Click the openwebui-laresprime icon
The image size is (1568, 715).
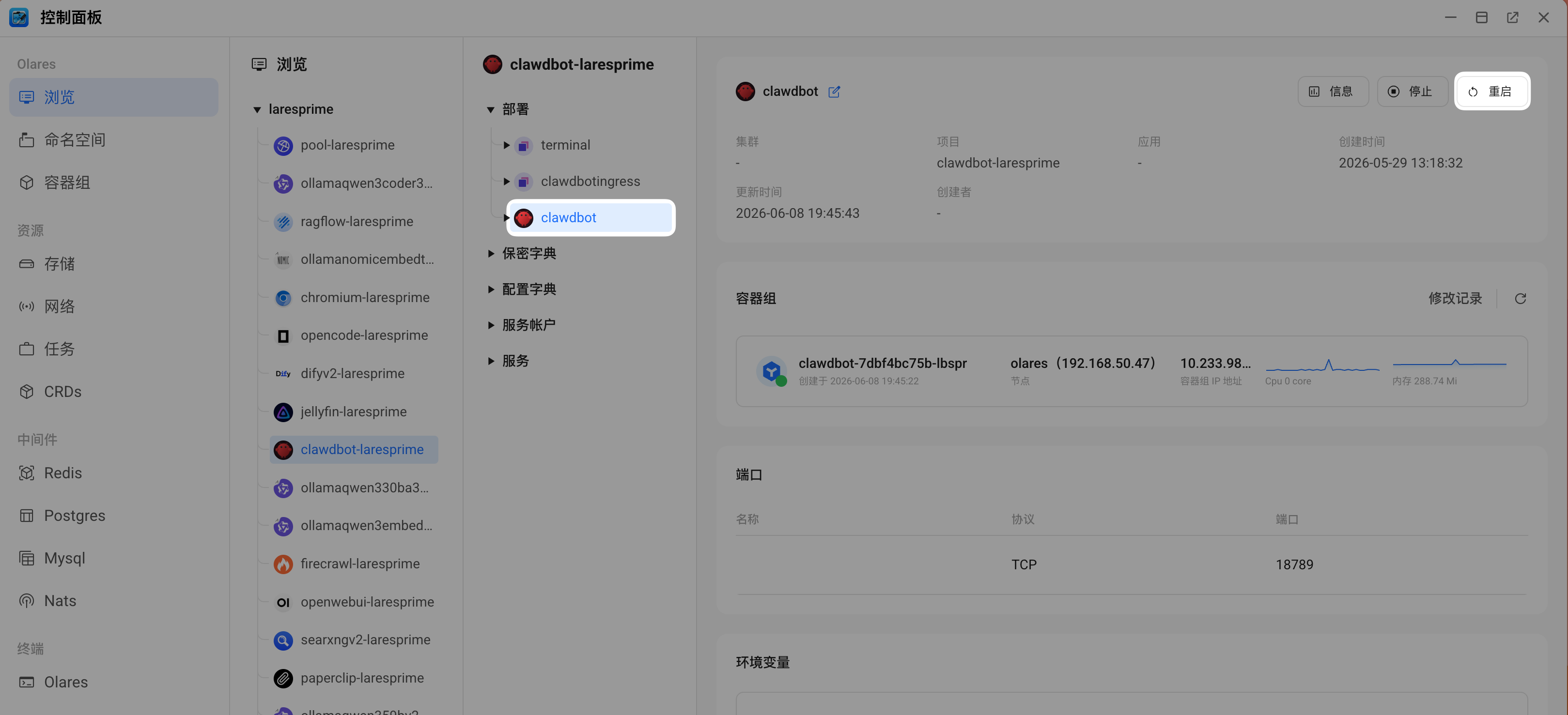(x=283, y=602)
